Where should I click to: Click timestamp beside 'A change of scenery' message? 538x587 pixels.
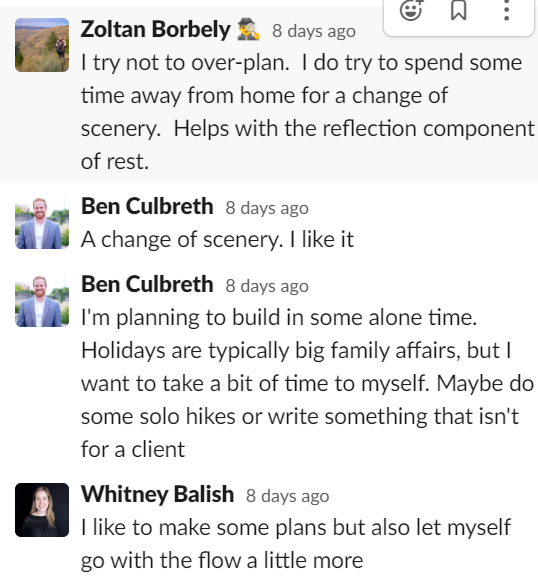(x=267, y=208)
